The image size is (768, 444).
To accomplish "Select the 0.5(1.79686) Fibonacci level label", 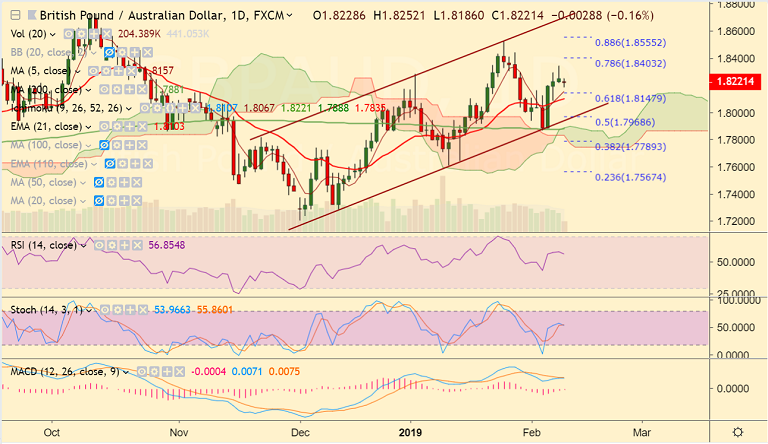I will [625, 122].
